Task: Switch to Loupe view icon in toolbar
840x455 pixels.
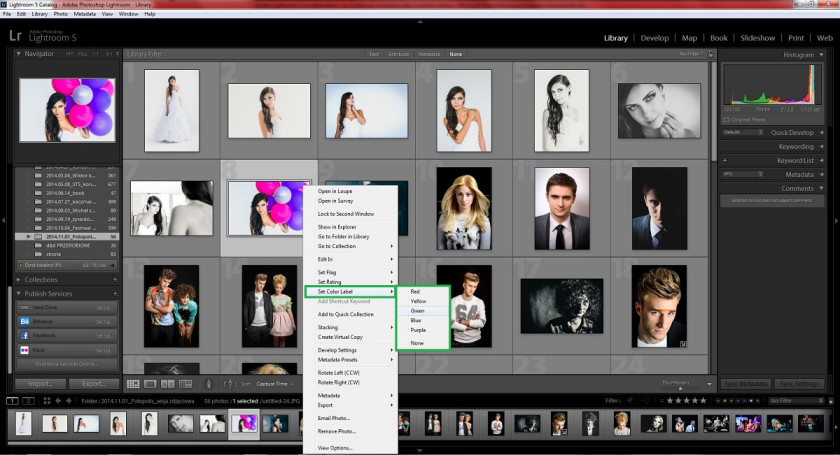Action: click(151, 384)
